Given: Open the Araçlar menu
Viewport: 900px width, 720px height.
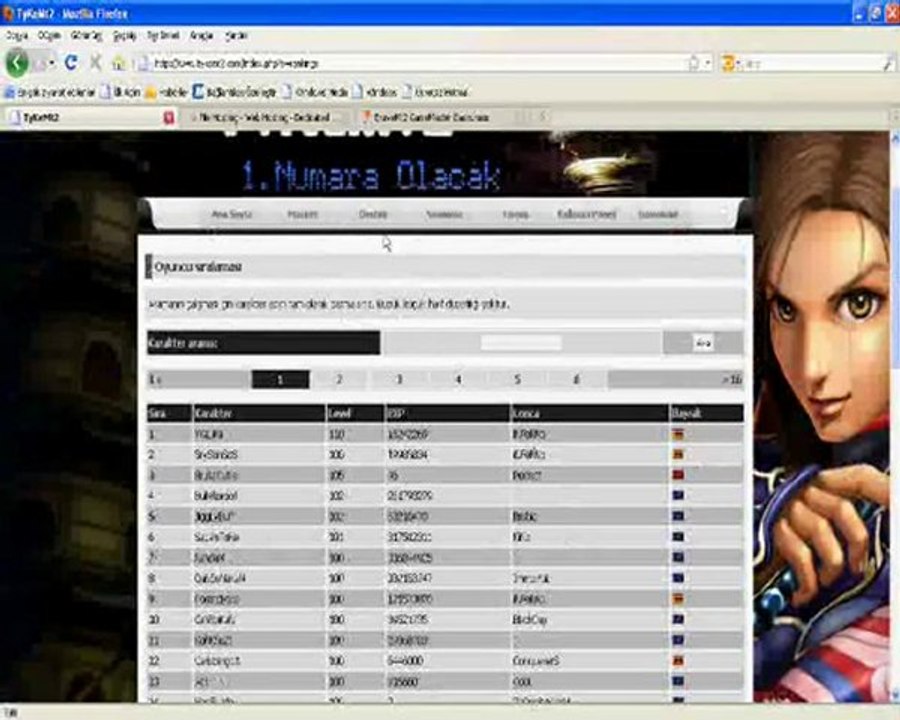Looking at the screenshot, I should (x=201, y=36).
